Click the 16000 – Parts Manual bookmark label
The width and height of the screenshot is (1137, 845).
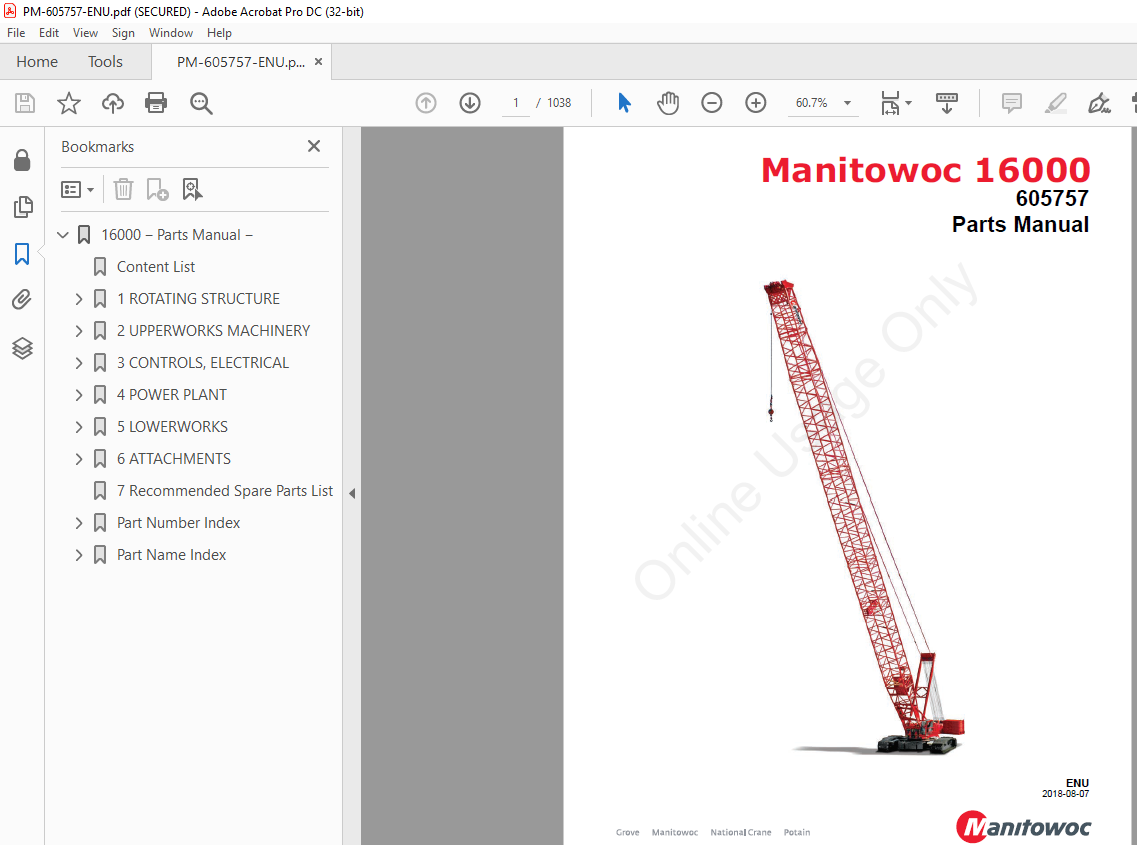coord(177,235)
